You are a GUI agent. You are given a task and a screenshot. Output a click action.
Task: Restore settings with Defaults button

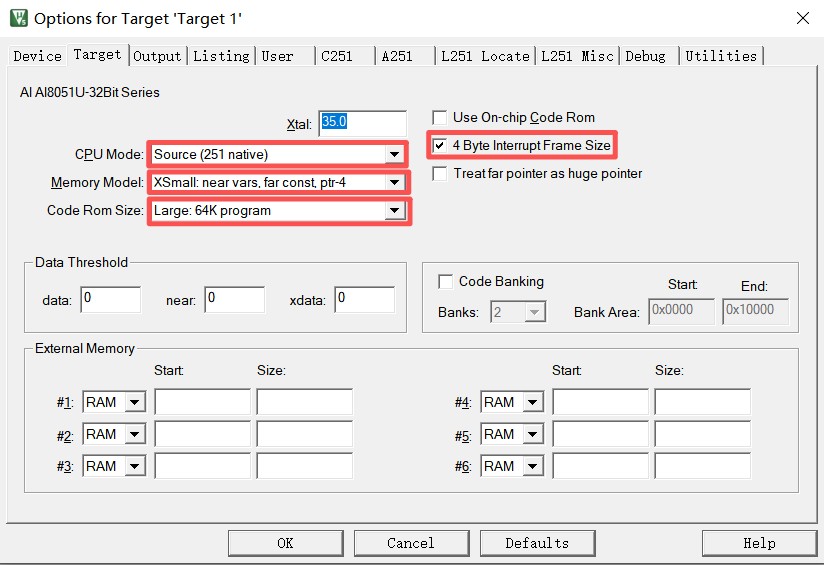tap(537, 543)
